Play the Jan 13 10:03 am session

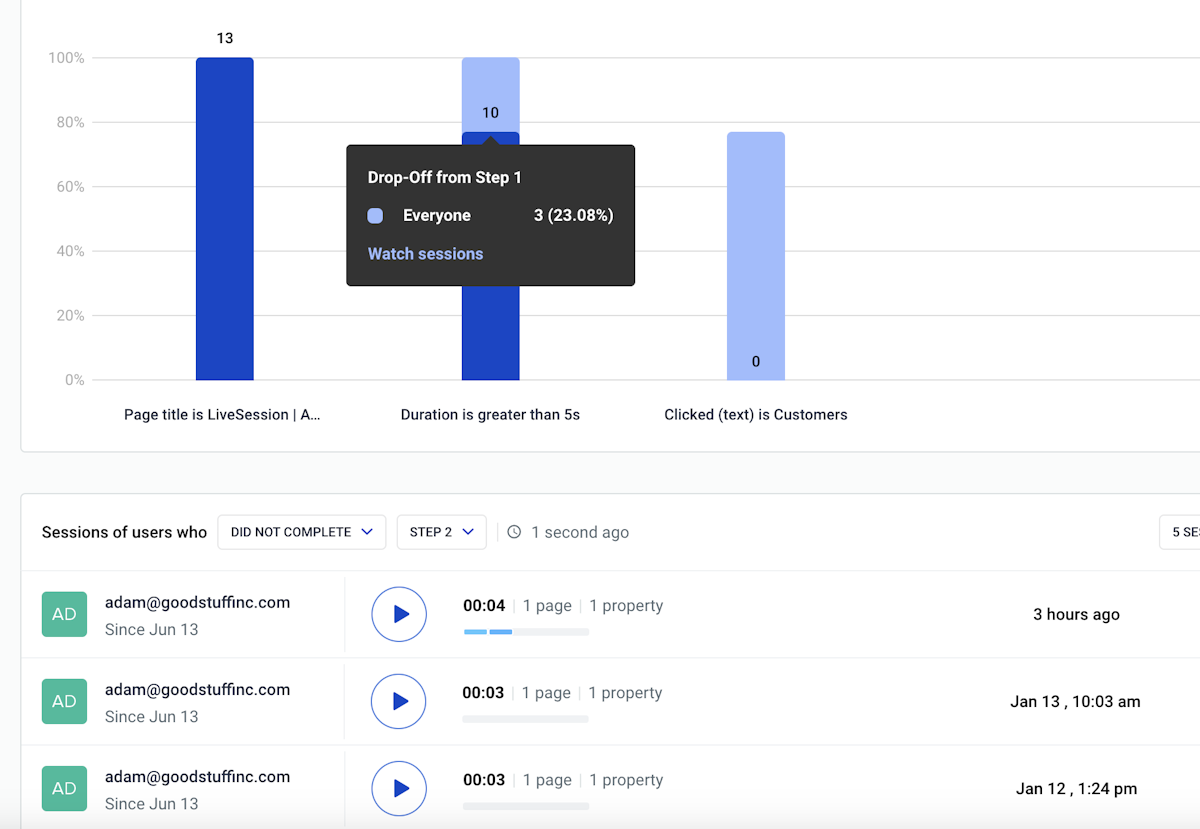tap(399, 701)
